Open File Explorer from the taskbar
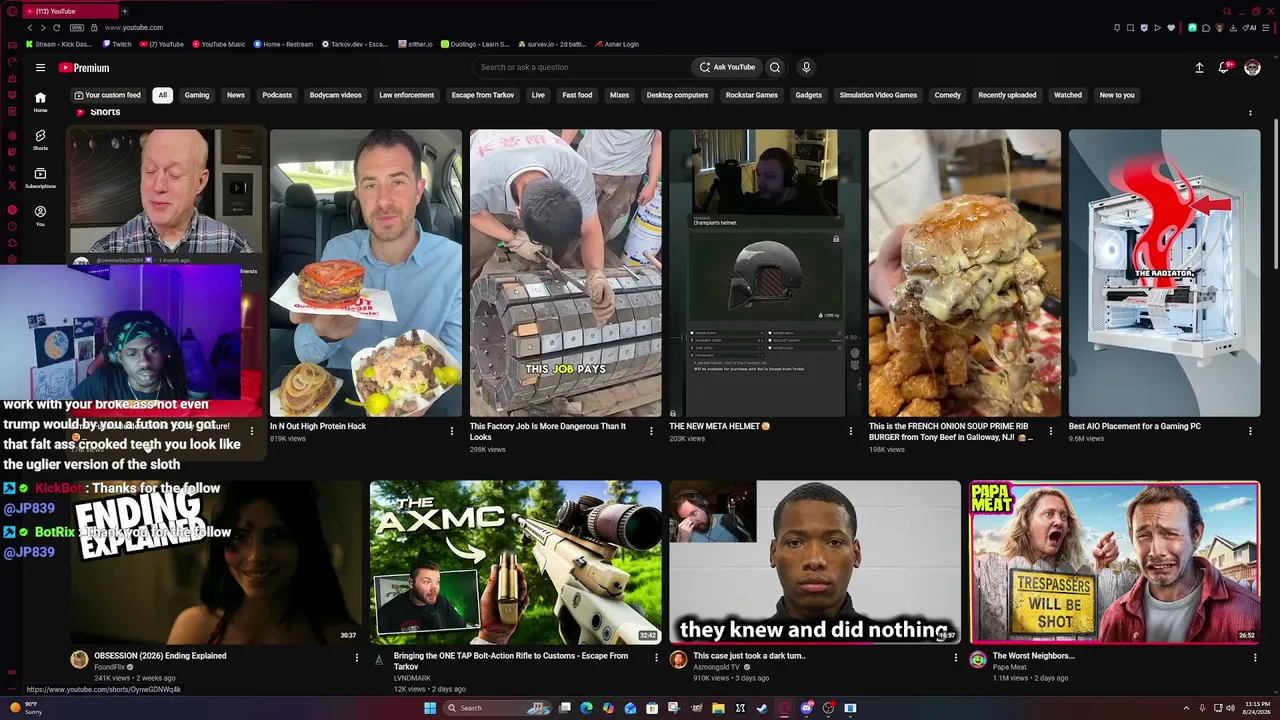1280x720 pixels. coord(718,708)
